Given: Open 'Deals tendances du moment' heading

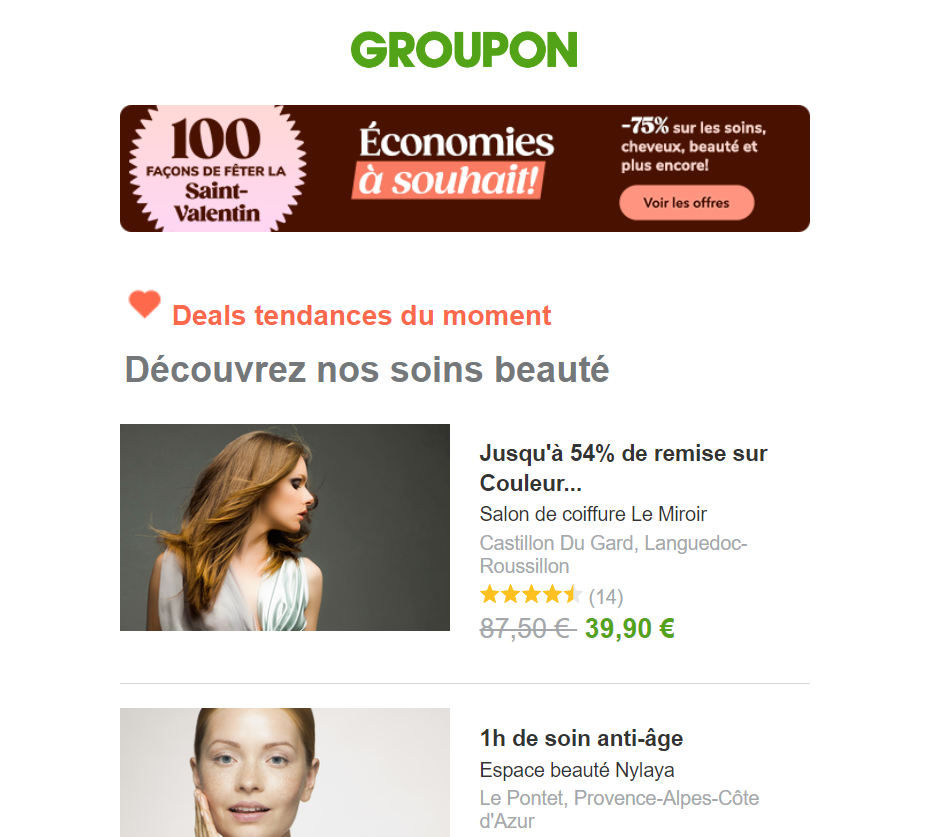Looking at the screenshot, I should (x=361, y=315).
